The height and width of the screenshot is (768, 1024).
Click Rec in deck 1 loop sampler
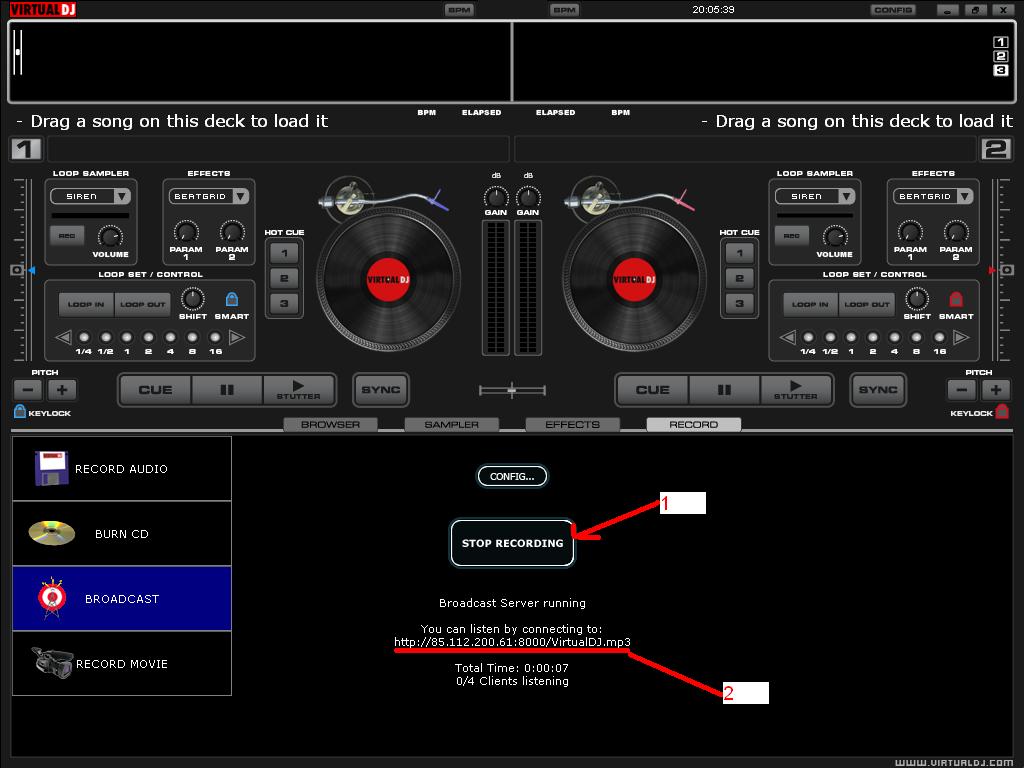[x=67, y=236]
